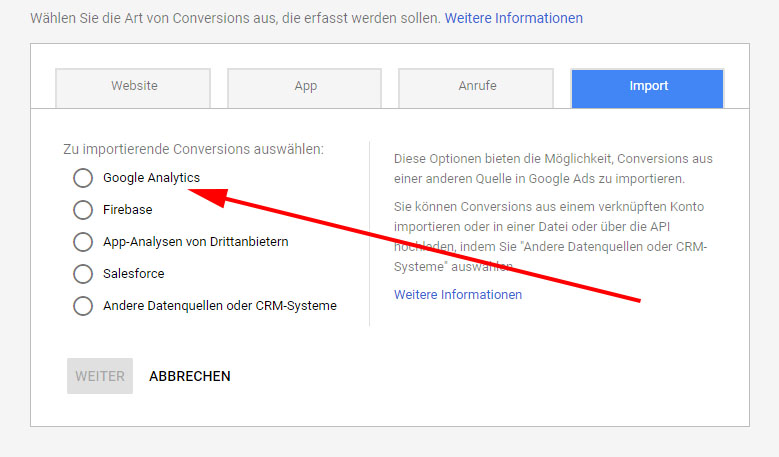
Task: Switch to the Website tab
Action: pyautogui.click(x=133, y=88)
